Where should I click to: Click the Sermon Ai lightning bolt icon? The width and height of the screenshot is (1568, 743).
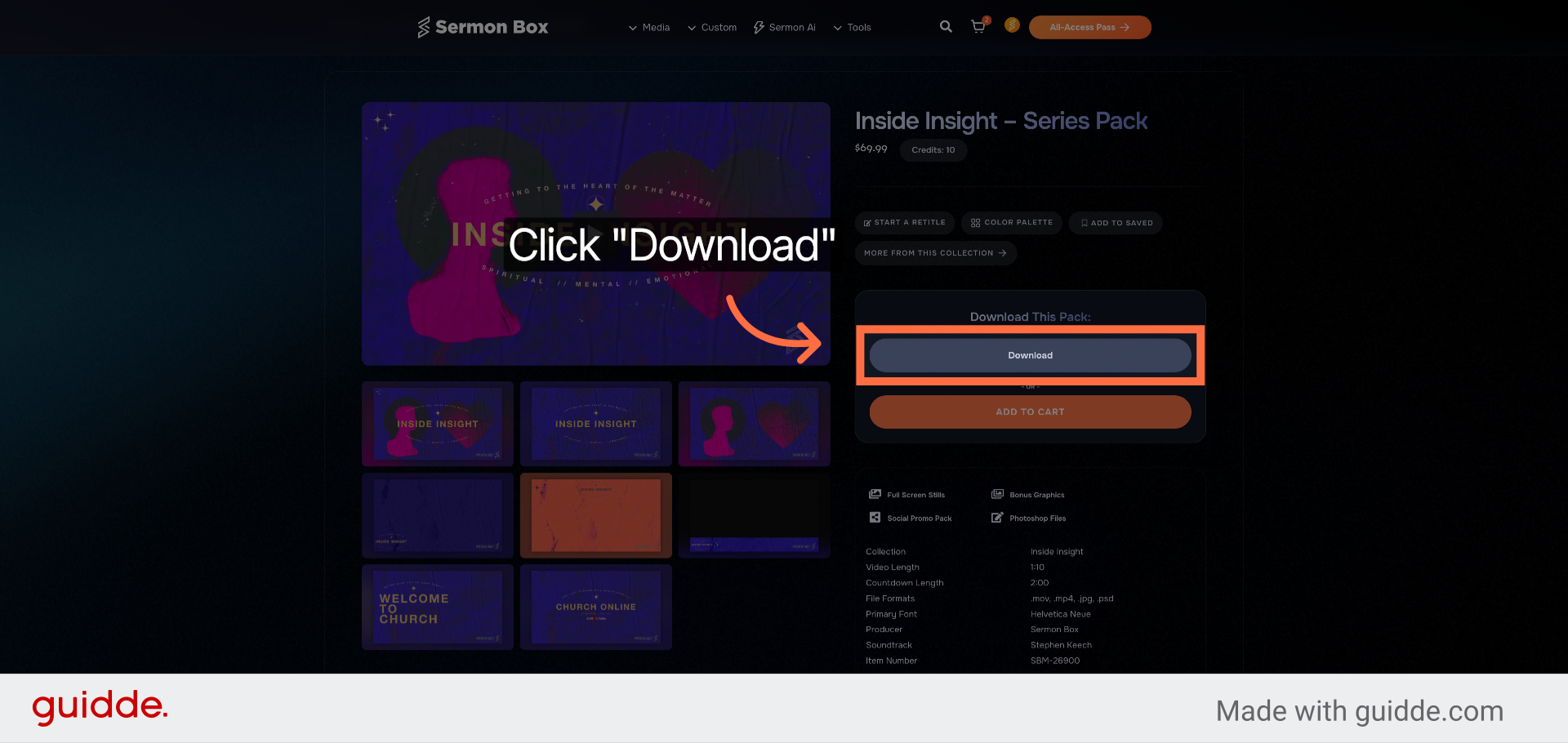(756, 27)
